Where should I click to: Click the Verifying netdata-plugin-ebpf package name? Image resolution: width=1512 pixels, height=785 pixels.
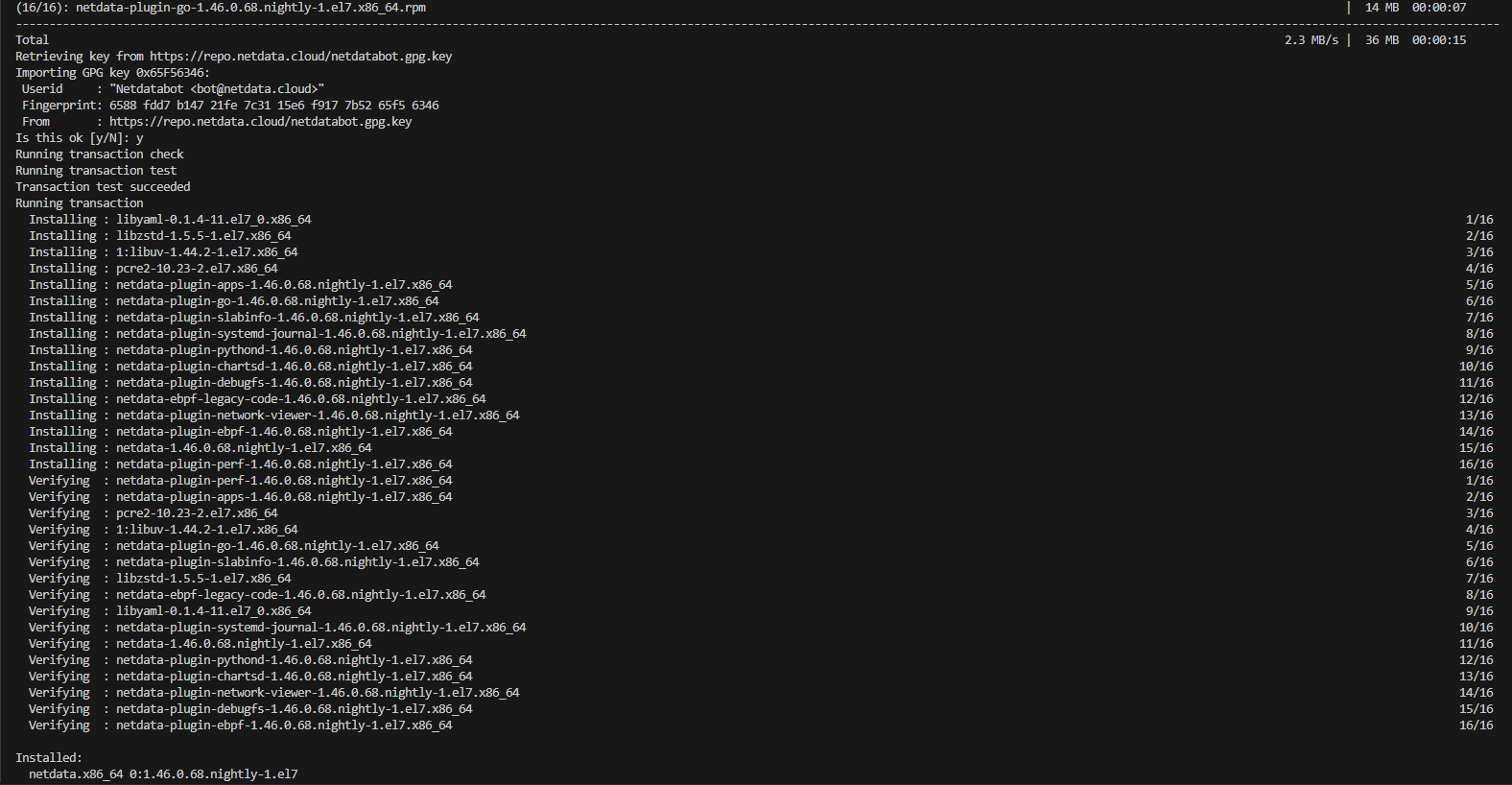284,726
